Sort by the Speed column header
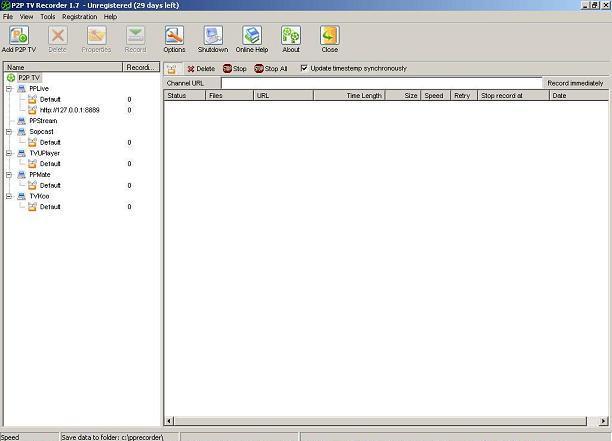Screen dimensions: 612x441 coord(436,95)
